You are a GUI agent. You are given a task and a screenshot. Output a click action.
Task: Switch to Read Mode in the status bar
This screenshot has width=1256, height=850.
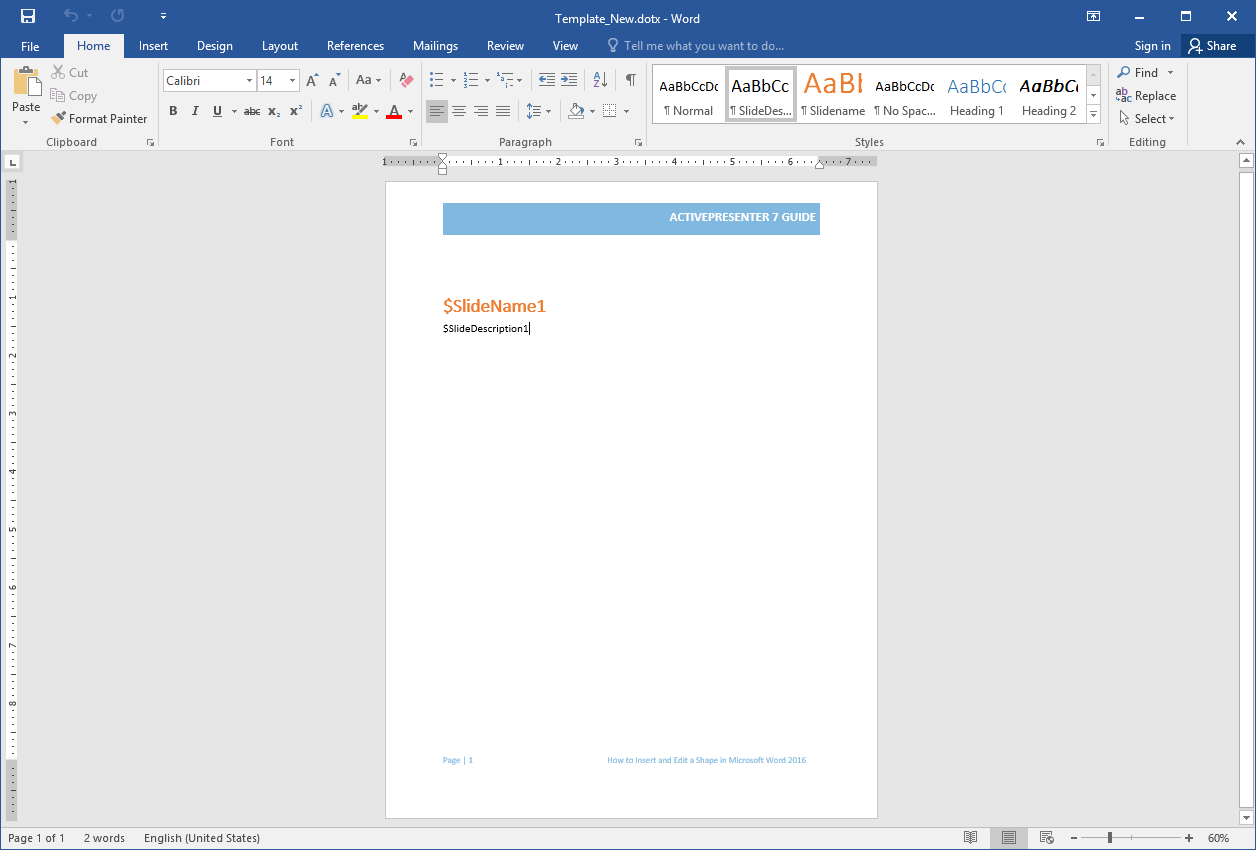click(970, 837)
